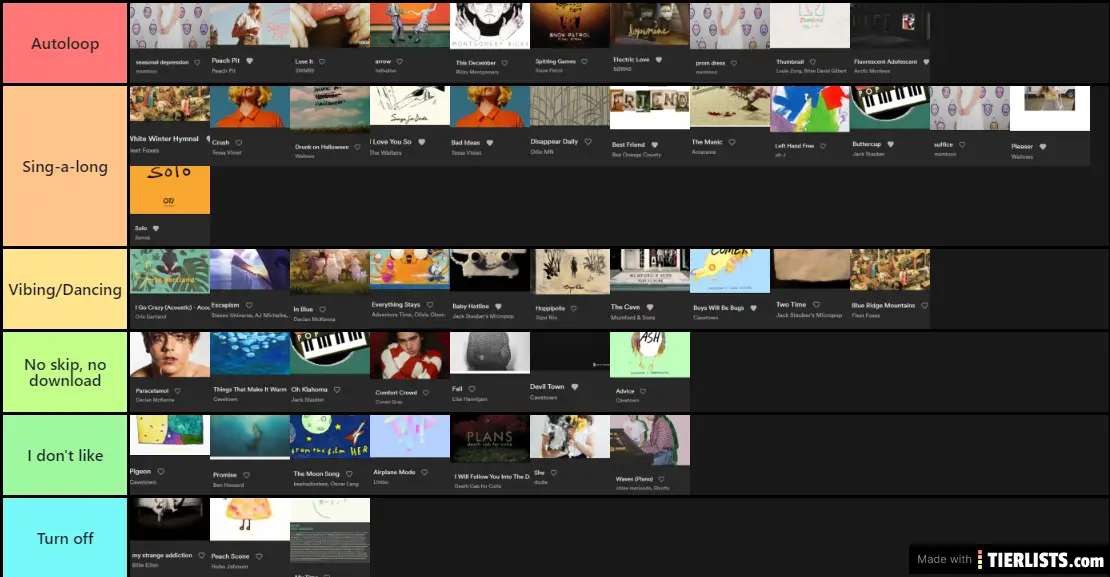The height and width of the screenshot is (577, 1110).
Task: Like the song Lose It with its heart
Action: (322, 61)
